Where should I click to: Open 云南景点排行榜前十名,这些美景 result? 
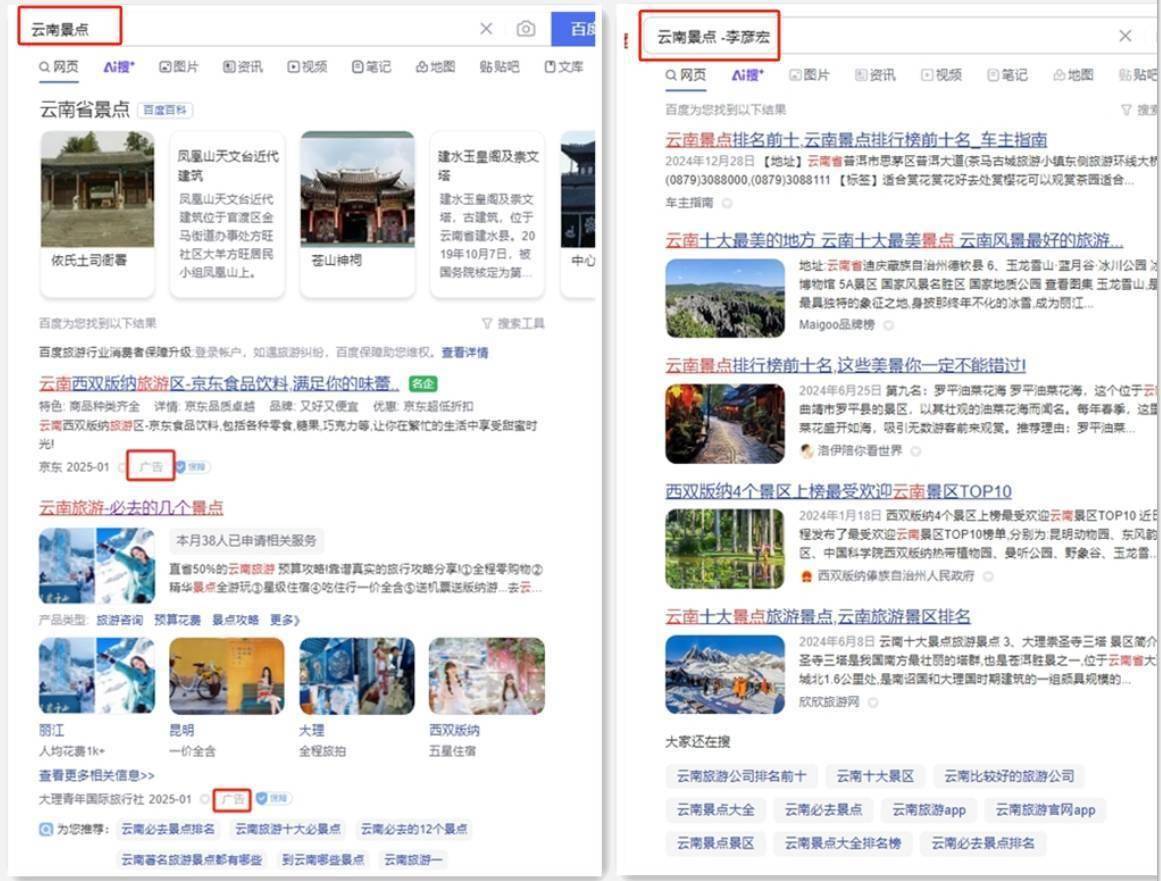pyautogui.click(x=846, y=365)
